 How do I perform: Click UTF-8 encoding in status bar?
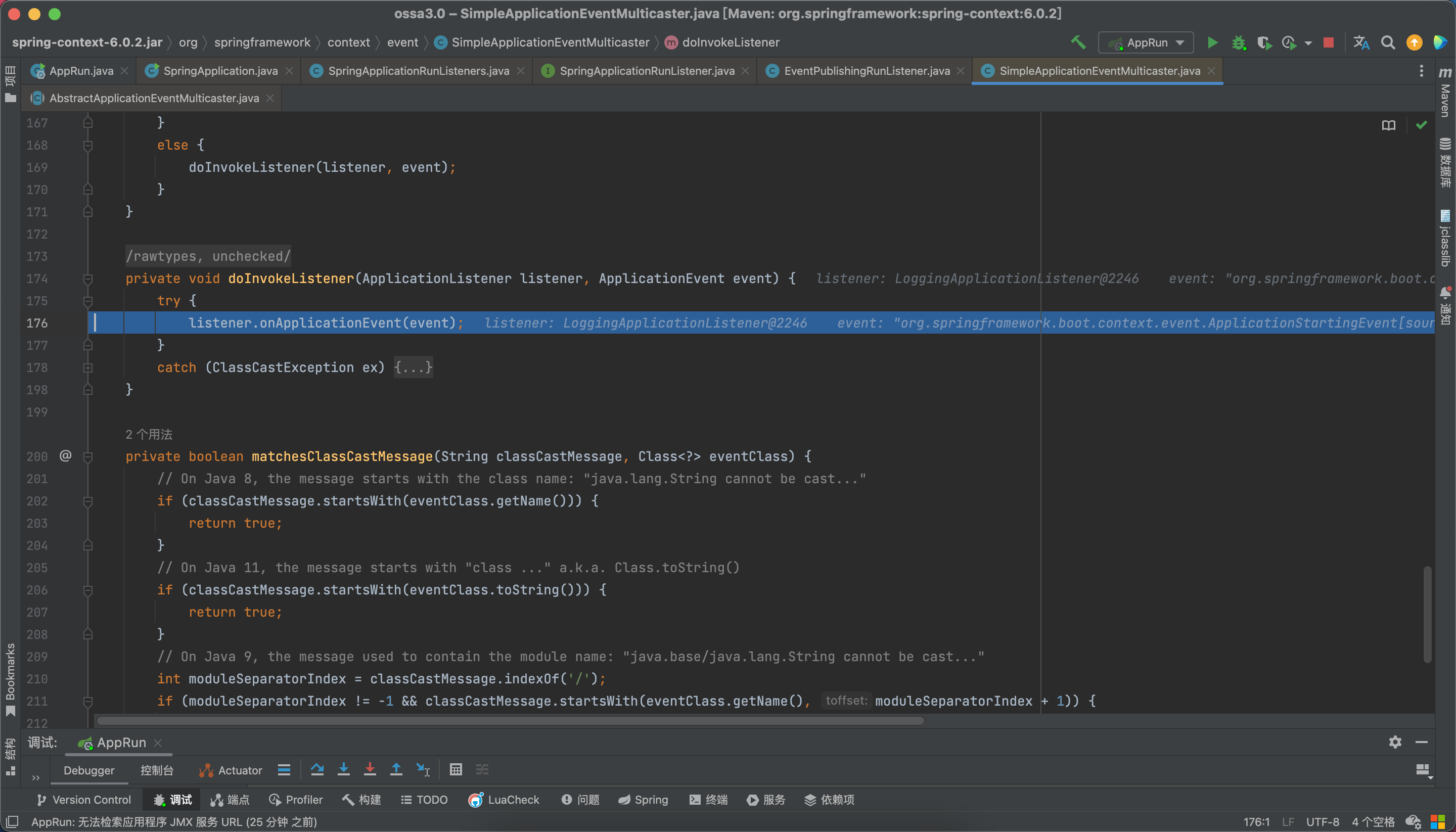click(1323, 822)
